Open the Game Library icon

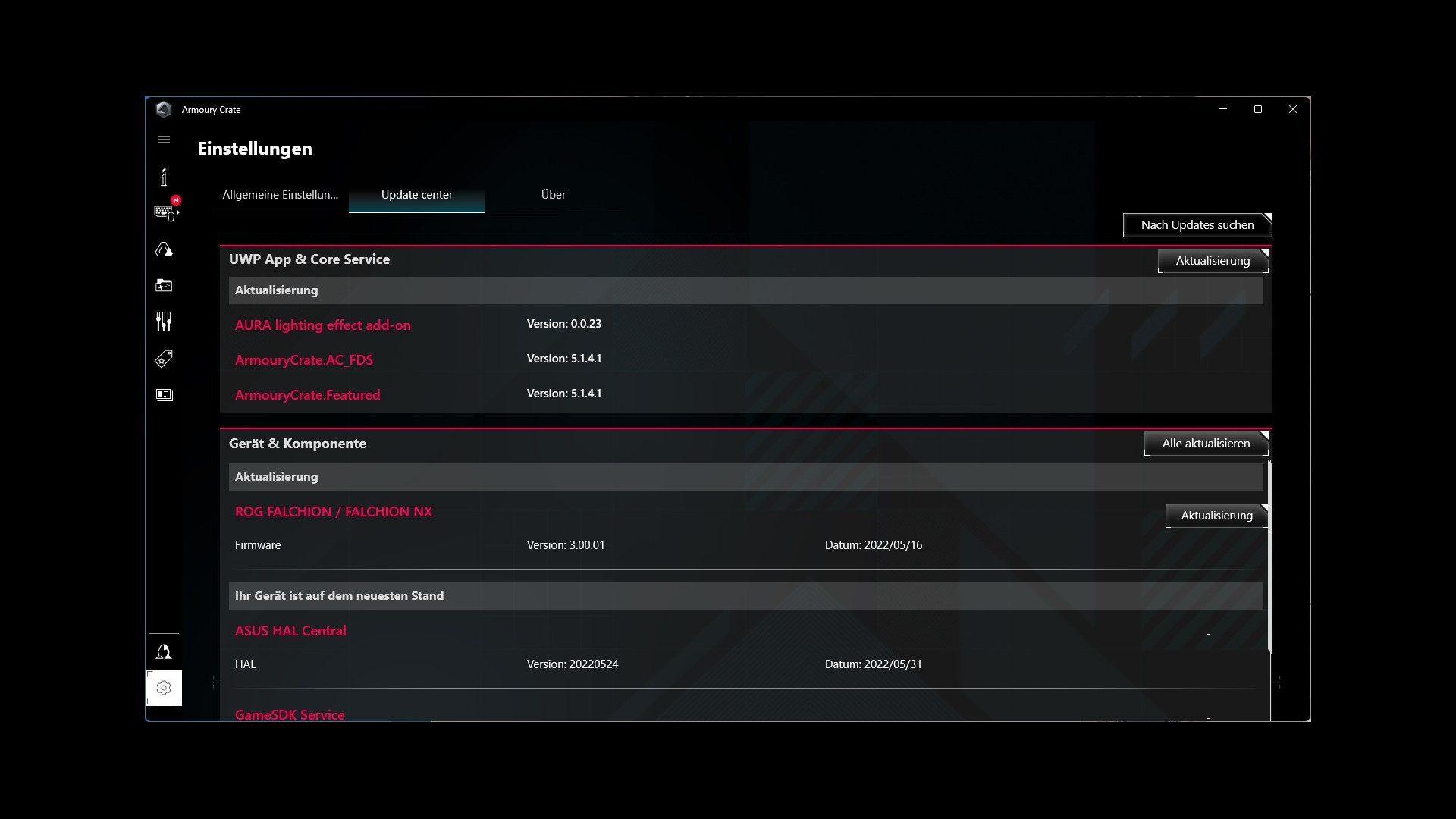click(x=164, y=285)
